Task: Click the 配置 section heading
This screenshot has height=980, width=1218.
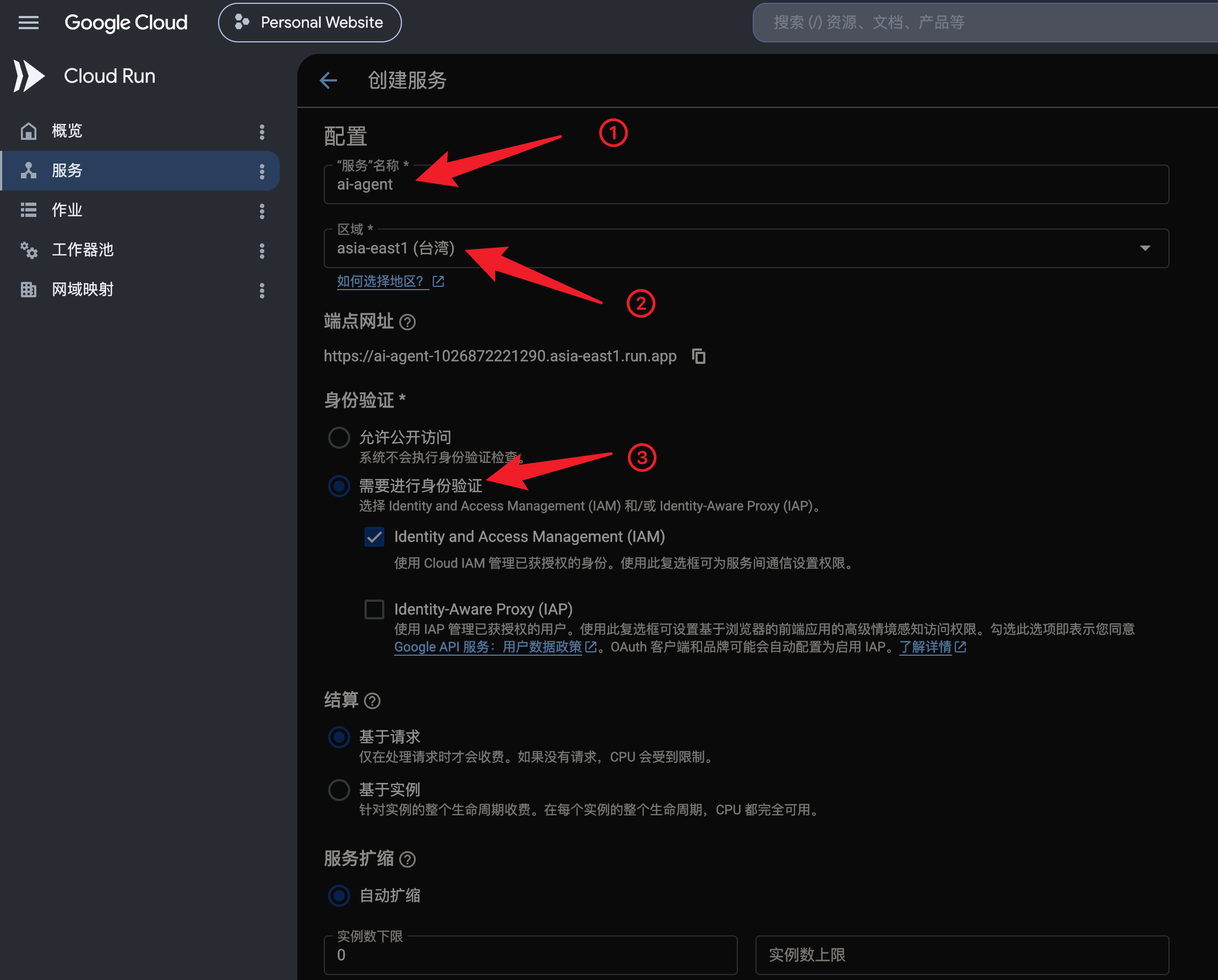Action: click(x=345, y=136)
